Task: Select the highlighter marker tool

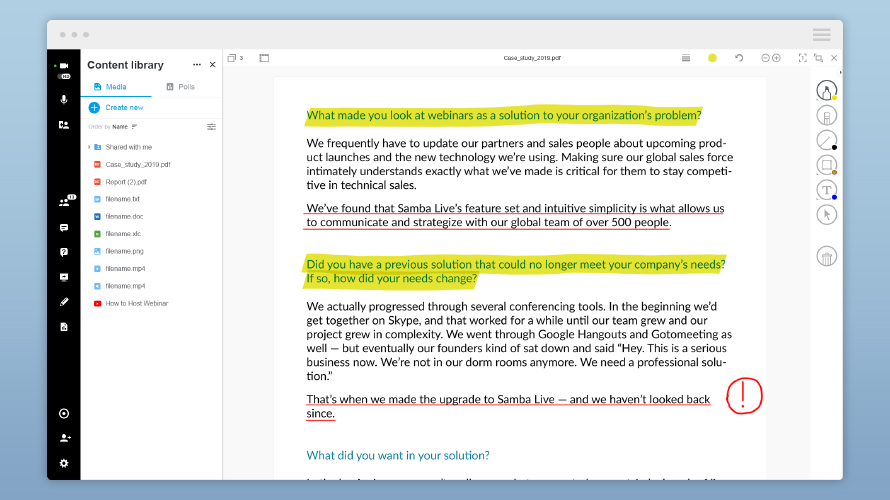Action: click(826, 90)
